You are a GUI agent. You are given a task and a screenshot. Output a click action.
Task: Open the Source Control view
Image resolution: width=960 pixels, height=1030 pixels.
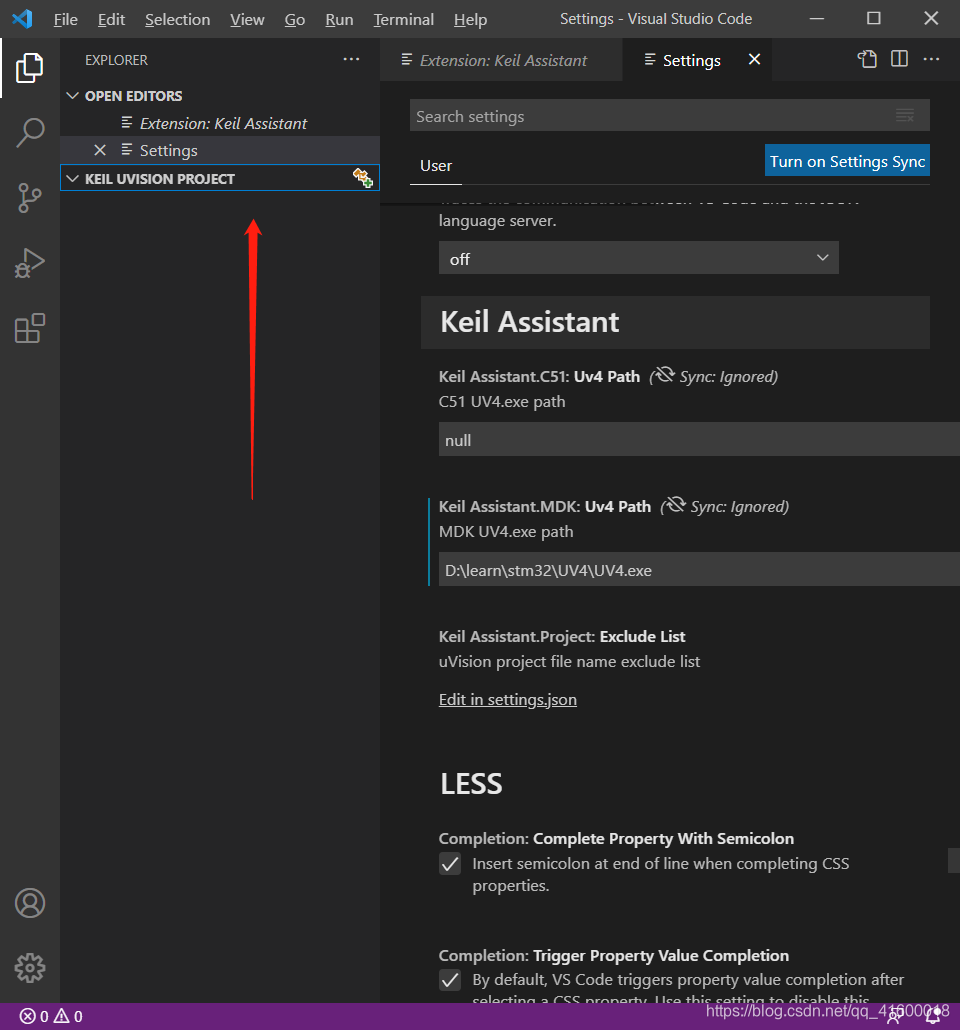tap(30, 198)
